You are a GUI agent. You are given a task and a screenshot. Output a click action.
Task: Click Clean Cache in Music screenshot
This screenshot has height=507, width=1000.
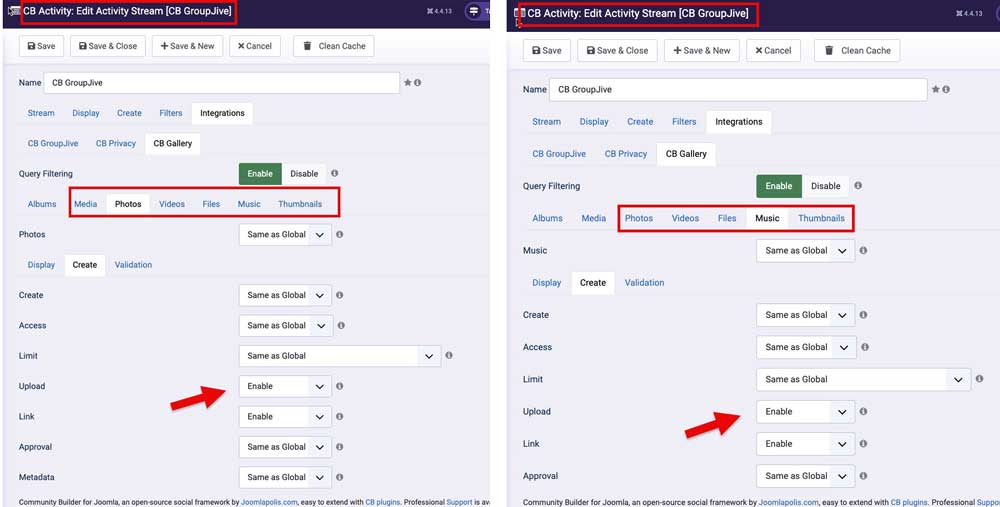[x=857, y=50]
